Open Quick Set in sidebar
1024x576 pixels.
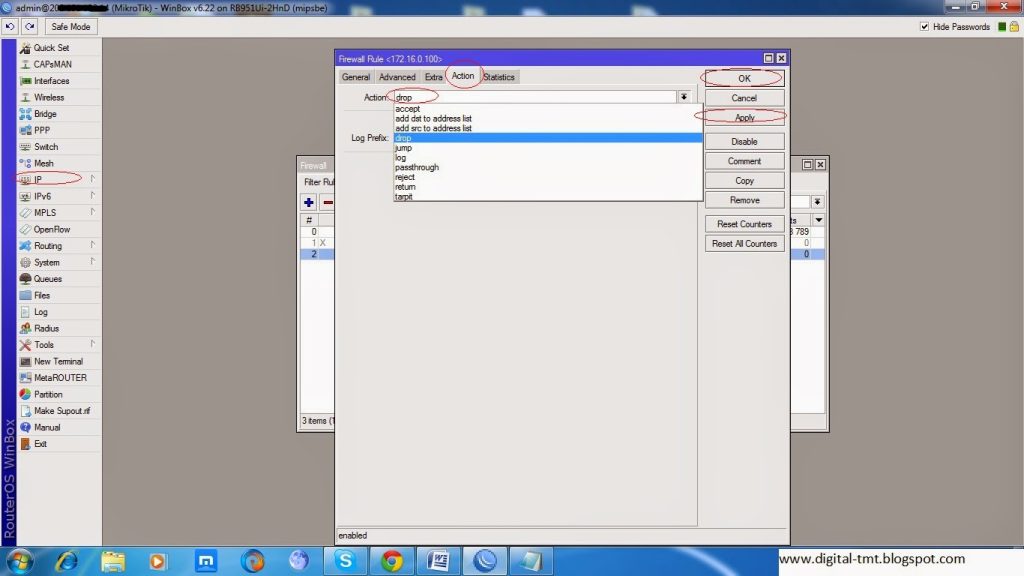[59, 48]
